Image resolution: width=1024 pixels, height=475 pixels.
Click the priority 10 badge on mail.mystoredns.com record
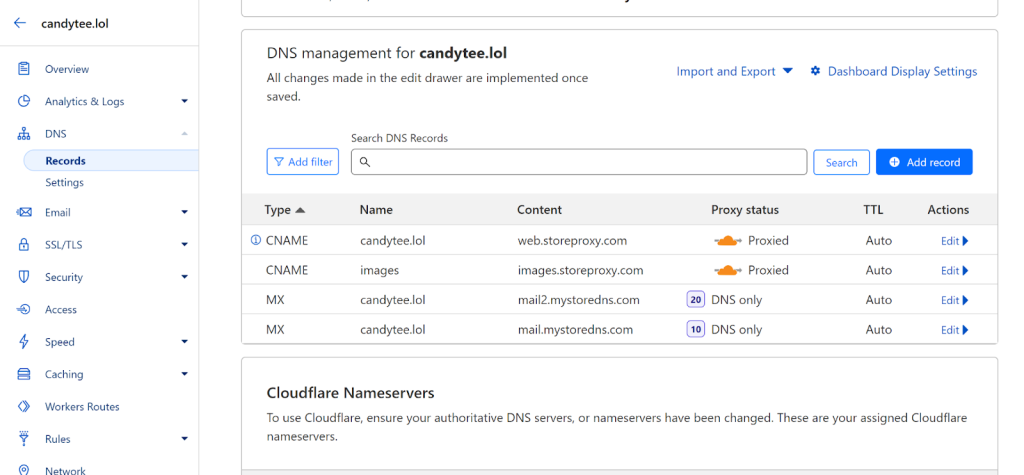pyautogui.click(x=696, y=329)
